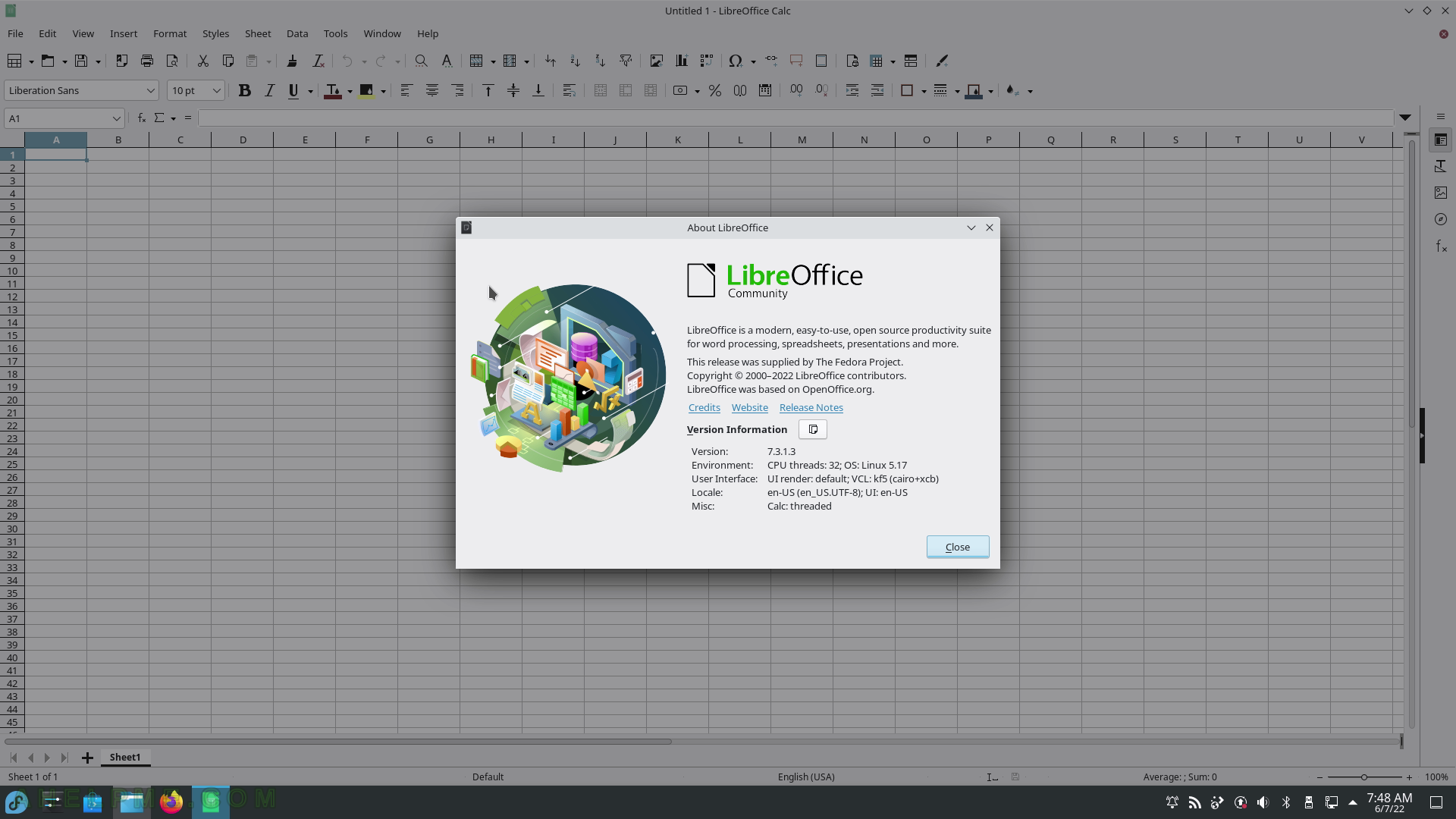Viewport: 1456px width, 819px height.
Task: Open Font Color dropdown arrow
Action: (x=350, y=91)
